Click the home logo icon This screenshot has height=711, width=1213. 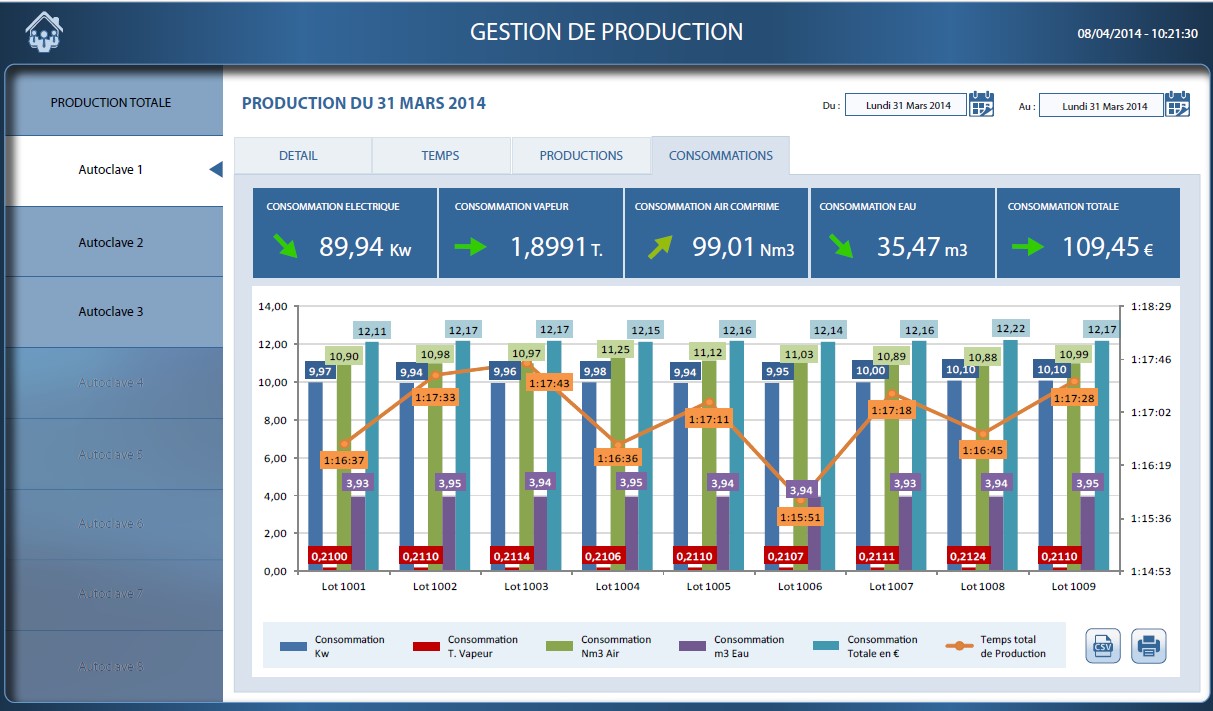pyautogui.click(x=44, y=31)
